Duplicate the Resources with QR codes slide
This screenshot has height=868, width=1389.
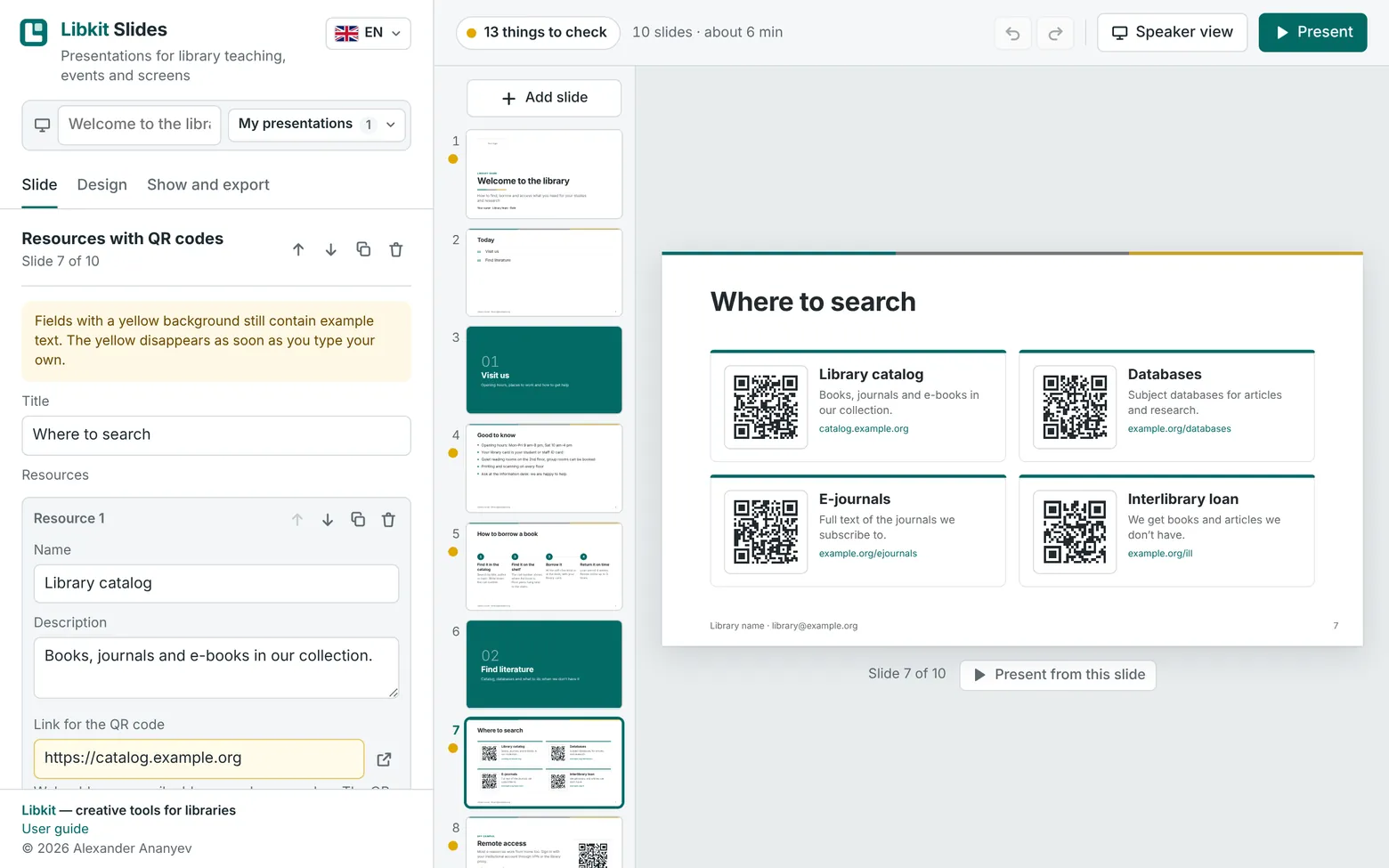pyautogui.click(x=363, y=250)
